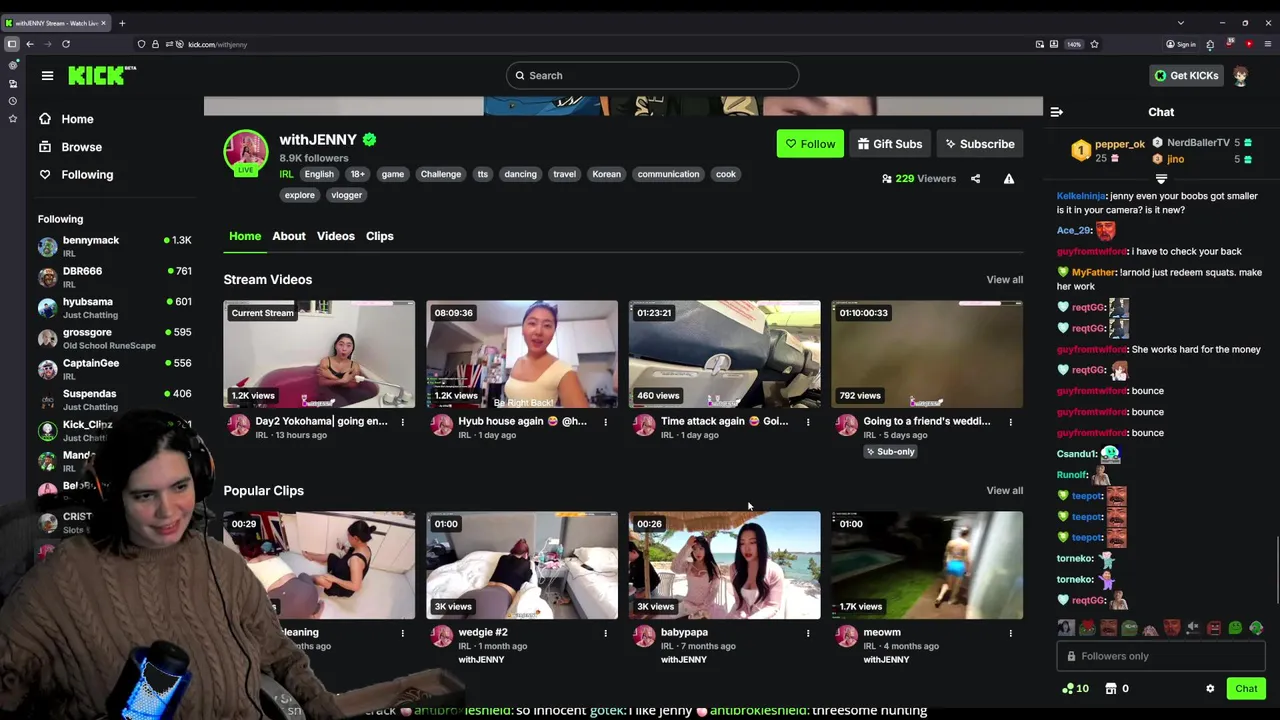Click the muted speaker emote in emote bar
Viewport: 1280px width, 720px height.
point(1193,628)
